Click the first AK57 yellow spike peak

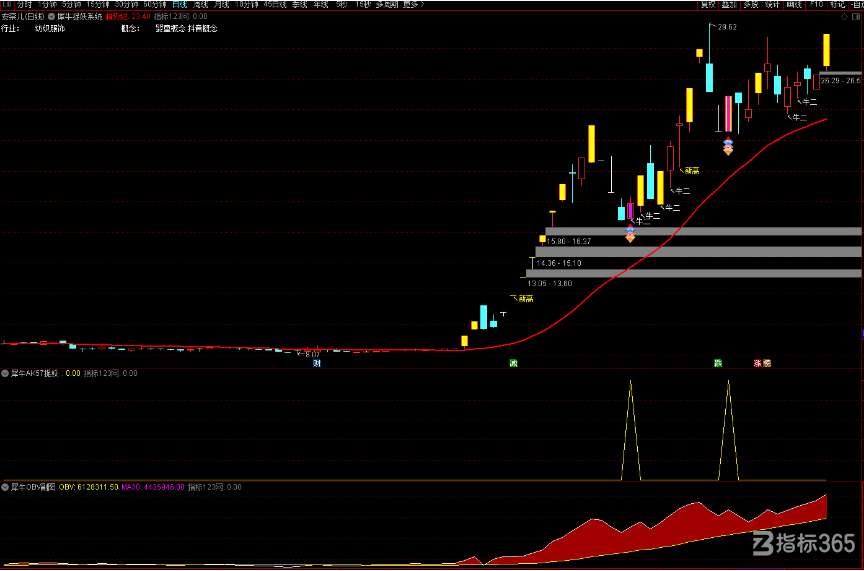(631, 381)
